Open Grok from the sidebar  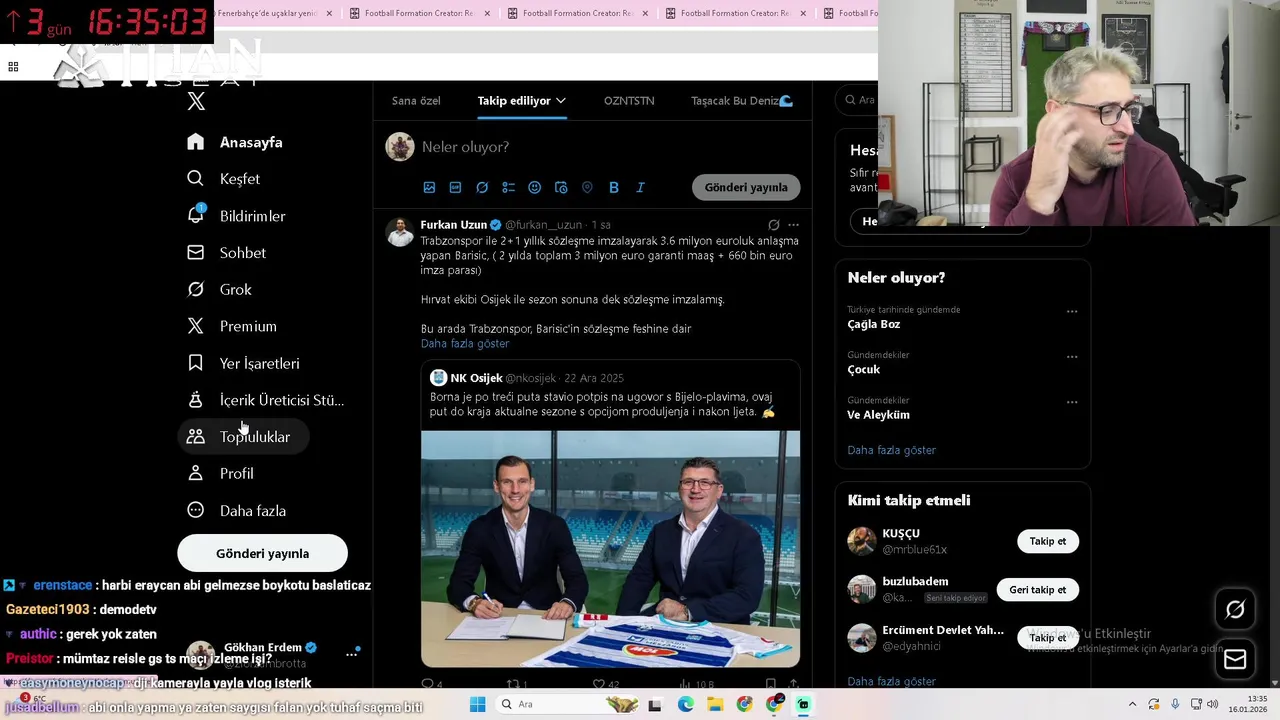[x=220, y=290]
